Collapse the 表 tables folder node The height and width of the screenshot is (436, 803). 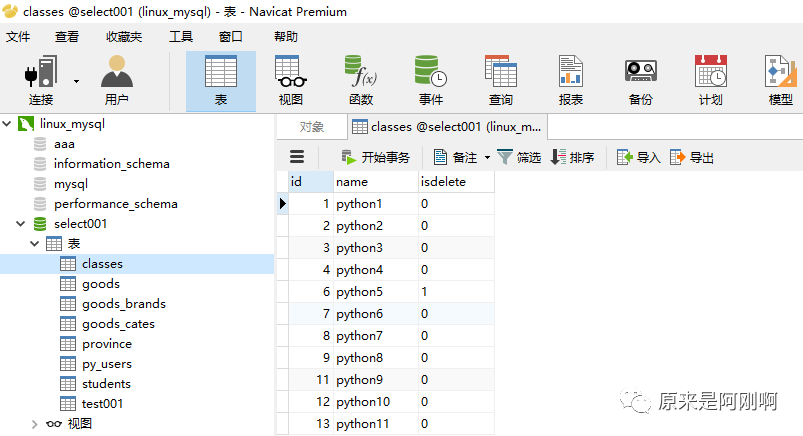34,243
